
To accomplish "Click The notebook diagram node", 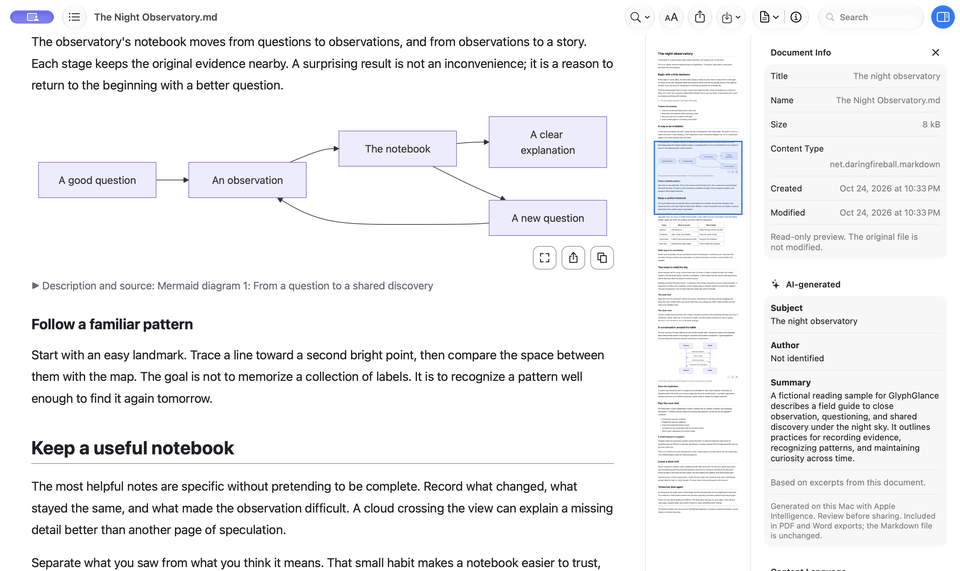I will pyautogui.click(x=397, y=149).
